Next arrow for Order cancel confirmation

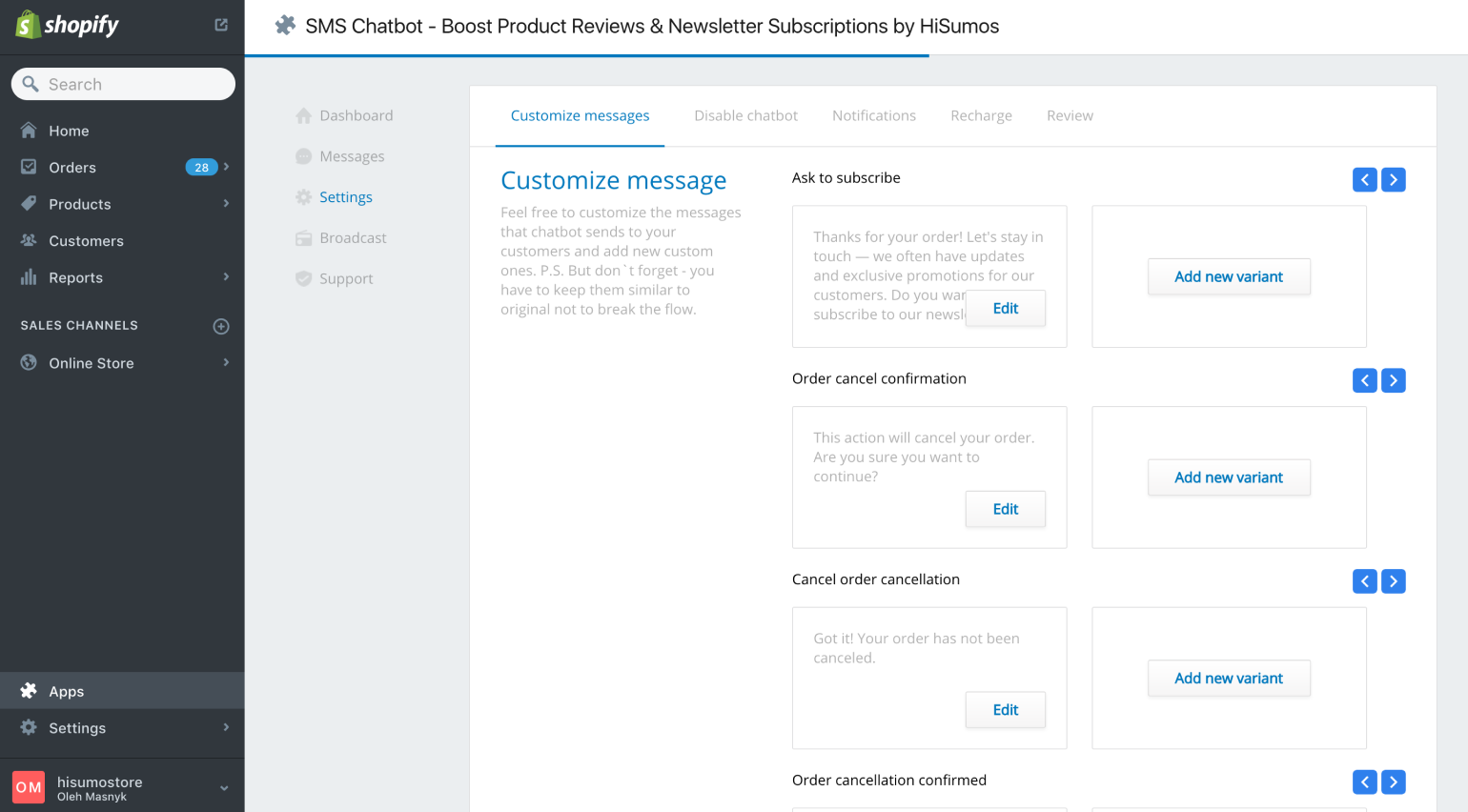1394,380
